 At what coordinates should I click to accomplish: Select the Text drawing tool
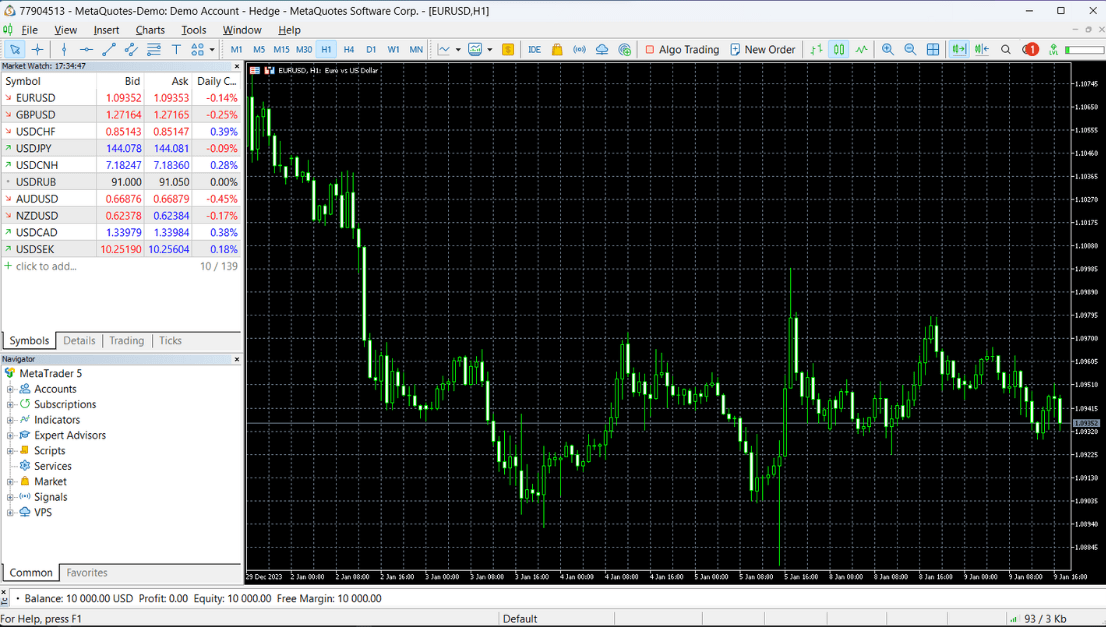pos(177,48)
